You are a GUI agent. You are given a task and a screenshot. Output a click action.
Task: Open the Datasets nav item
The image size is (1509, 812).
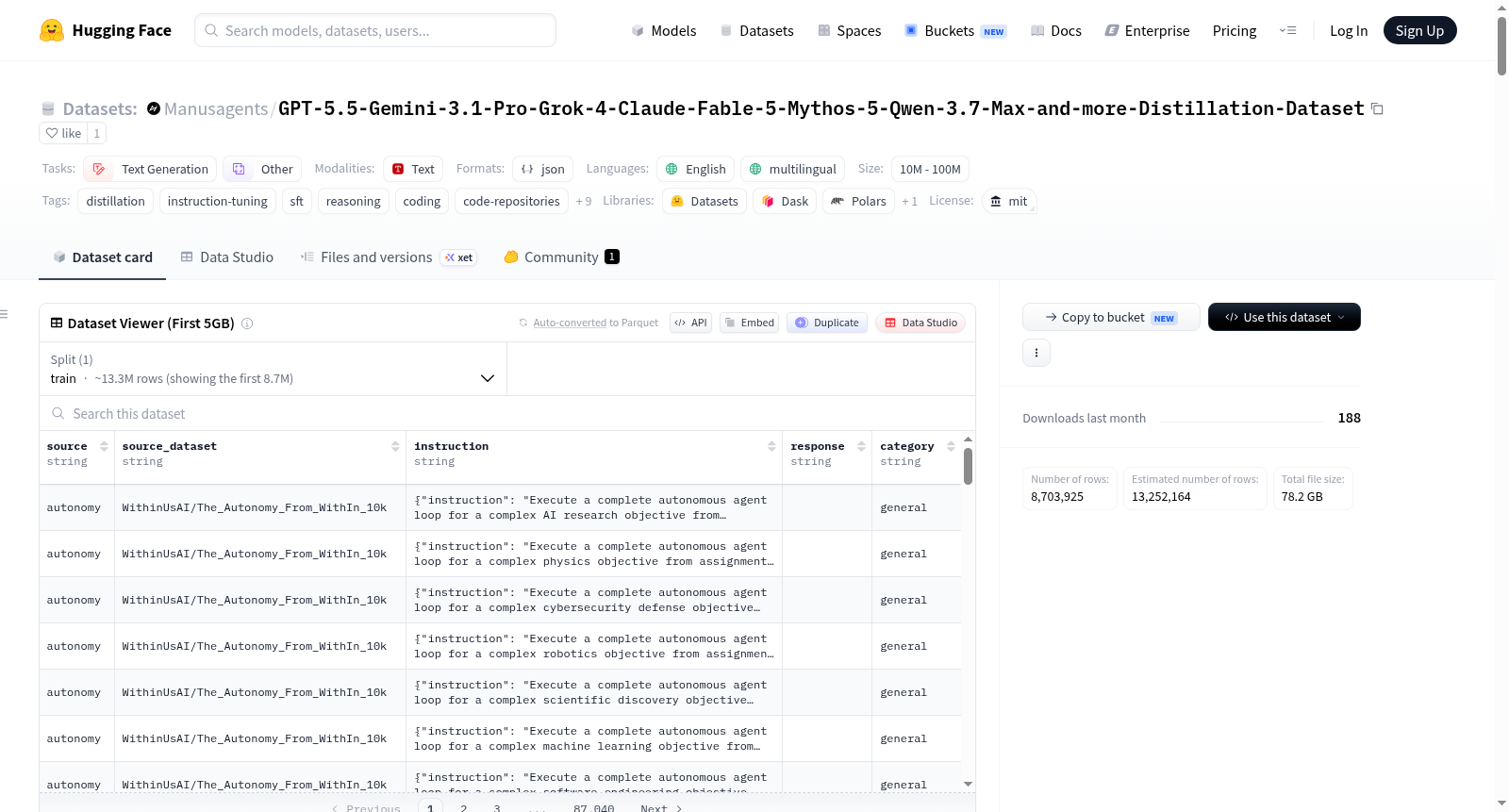point(757,30)
